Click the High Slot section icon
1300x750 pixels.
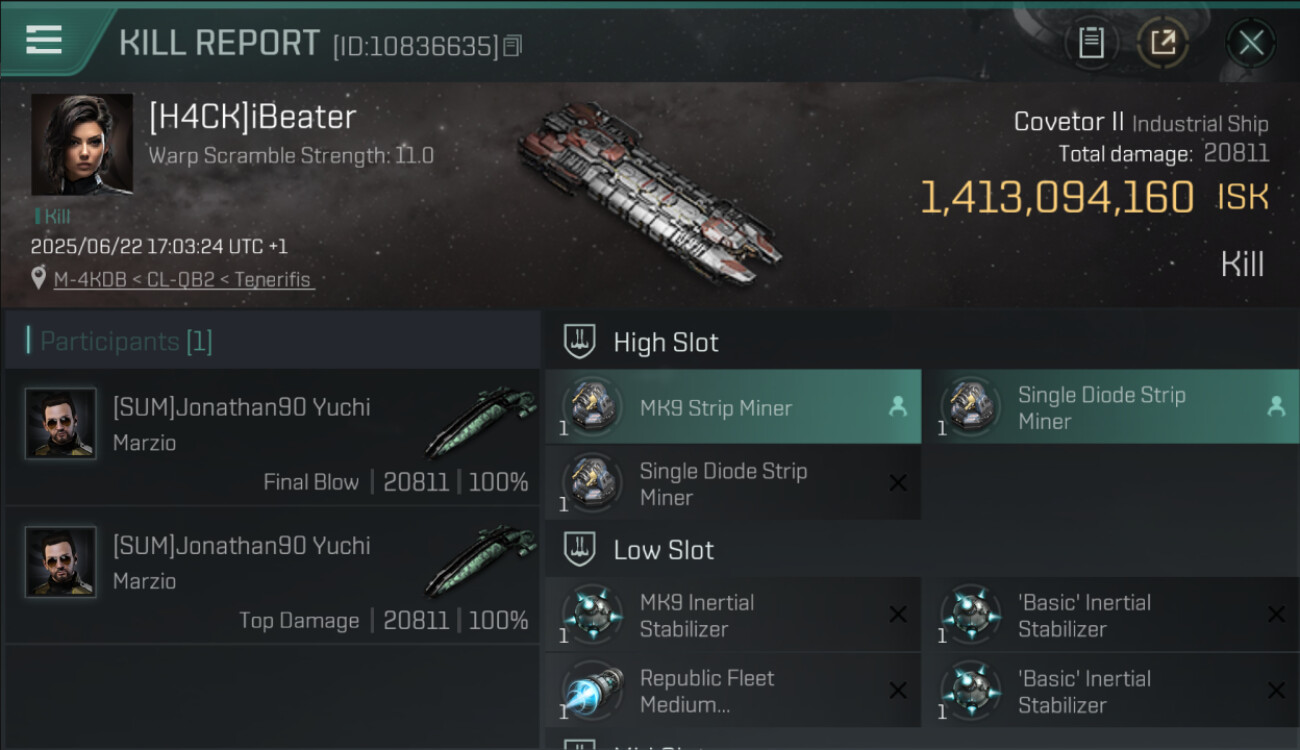[579, 342]
